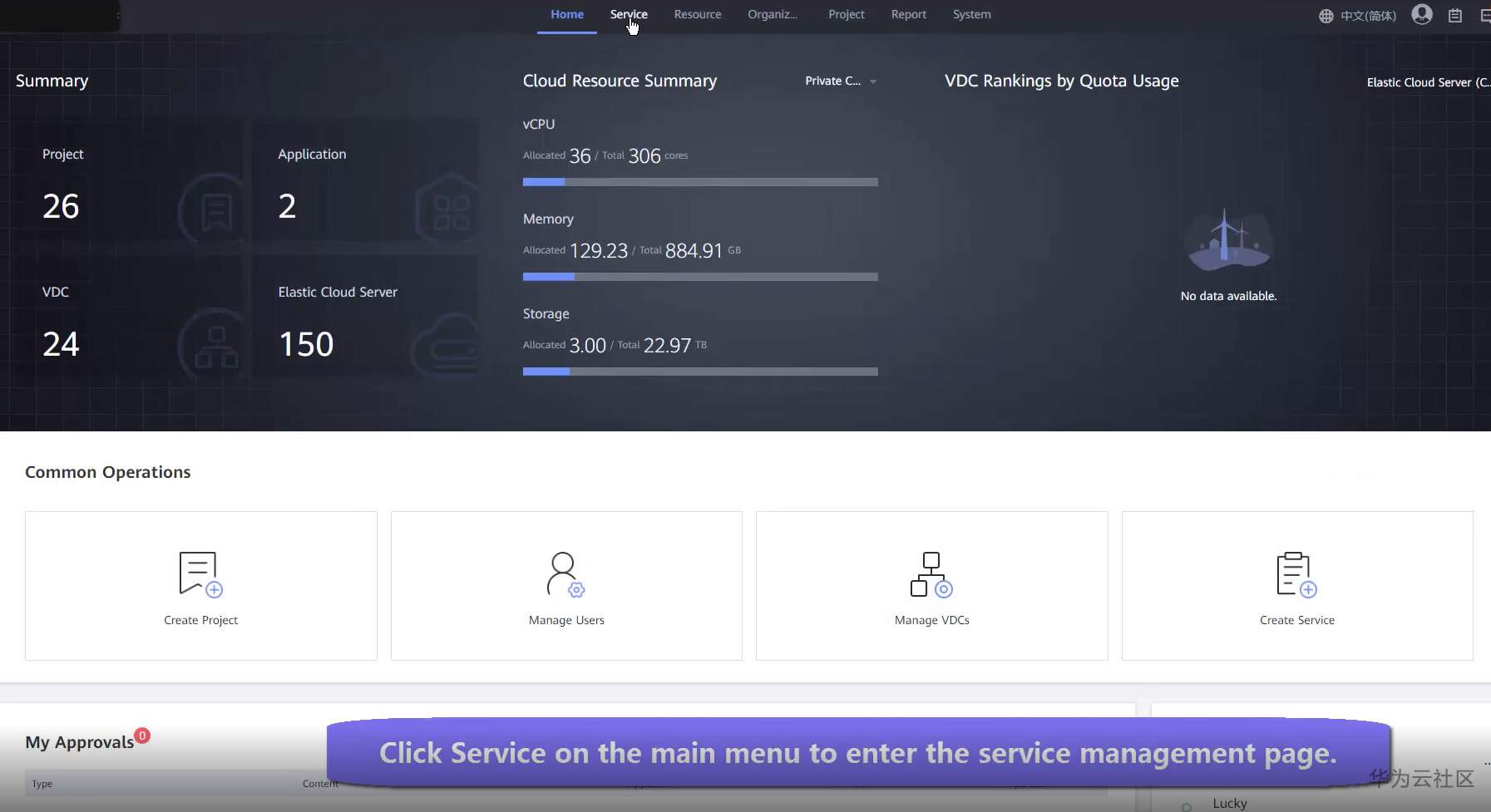The width and height of the screenshot is (1491, 812).
Task: Click the Create Service clipboard icon
Action: [x=1296, y=574]
